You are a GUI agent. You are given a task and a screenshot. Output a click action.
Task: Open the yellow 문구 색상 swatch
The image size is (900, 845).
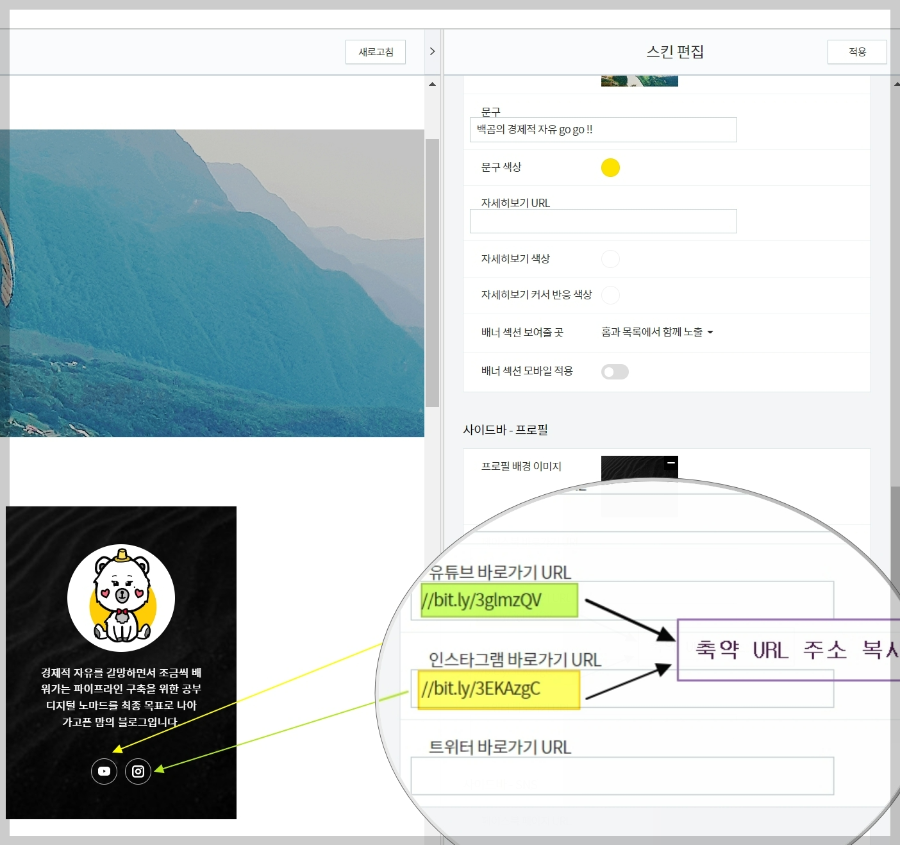[x=610, y=168]
